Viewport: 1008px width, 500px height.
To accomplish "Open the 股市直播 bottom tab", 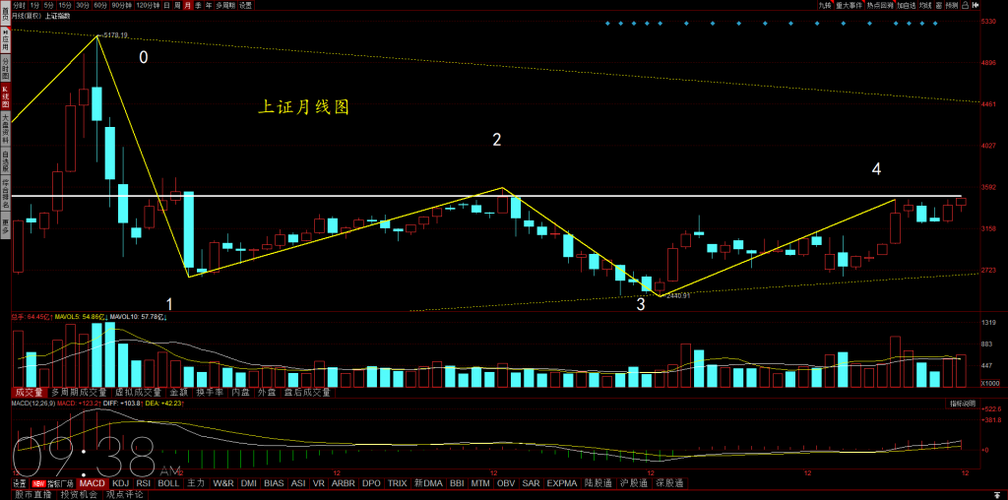I will [33, 494].
